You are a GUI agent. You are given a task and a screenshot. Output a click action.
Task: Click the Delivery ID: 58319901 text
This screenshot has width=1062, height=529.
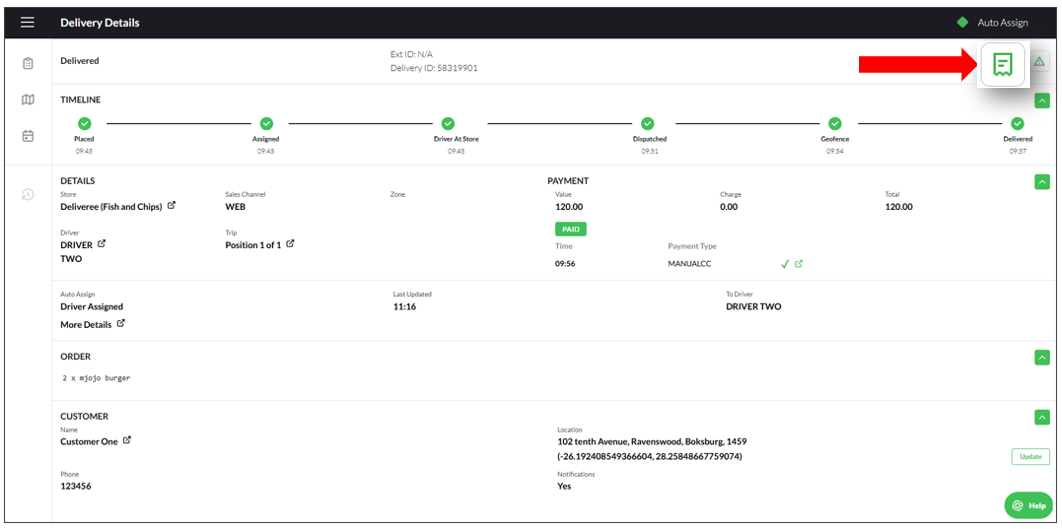(433, 68)
